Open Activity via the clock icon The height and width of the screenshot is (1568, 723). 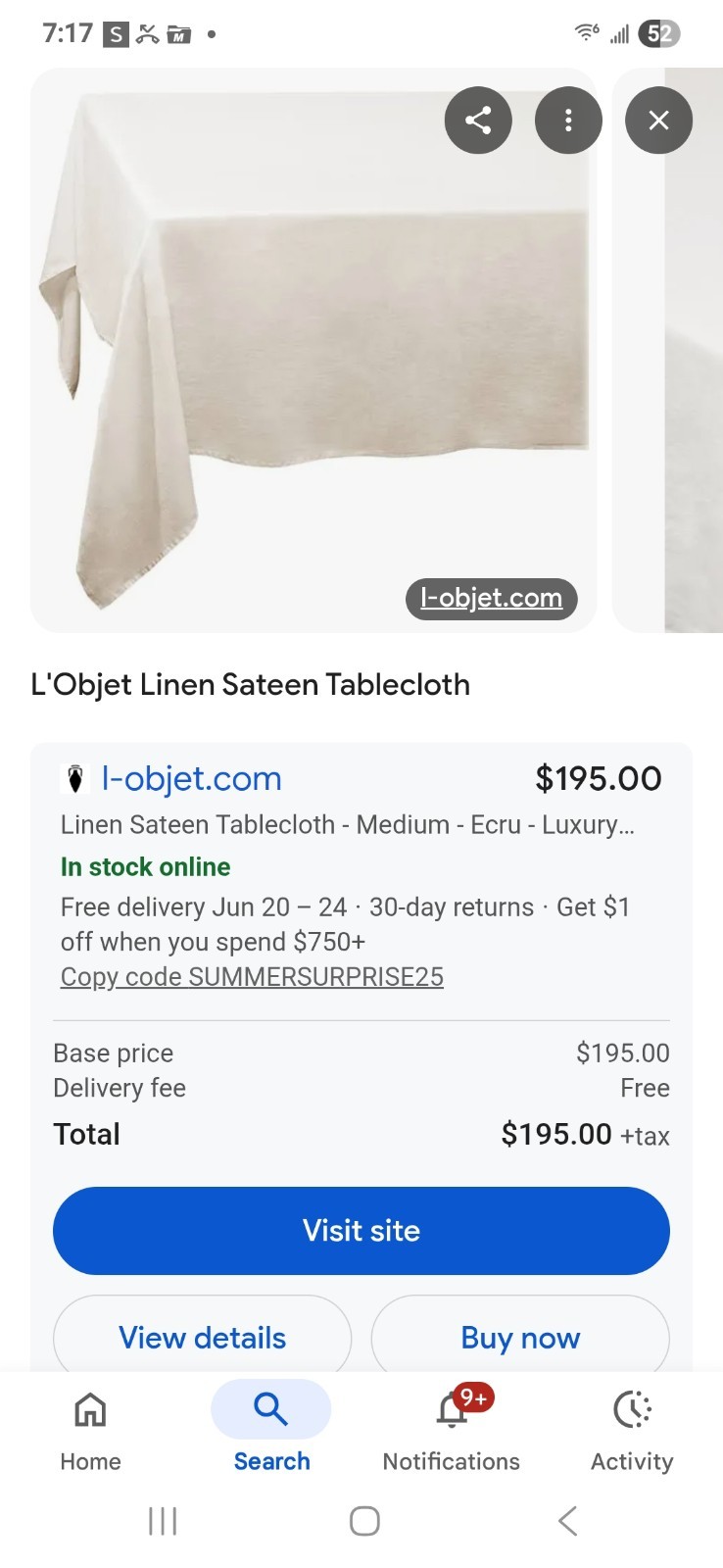point(631,1409)
